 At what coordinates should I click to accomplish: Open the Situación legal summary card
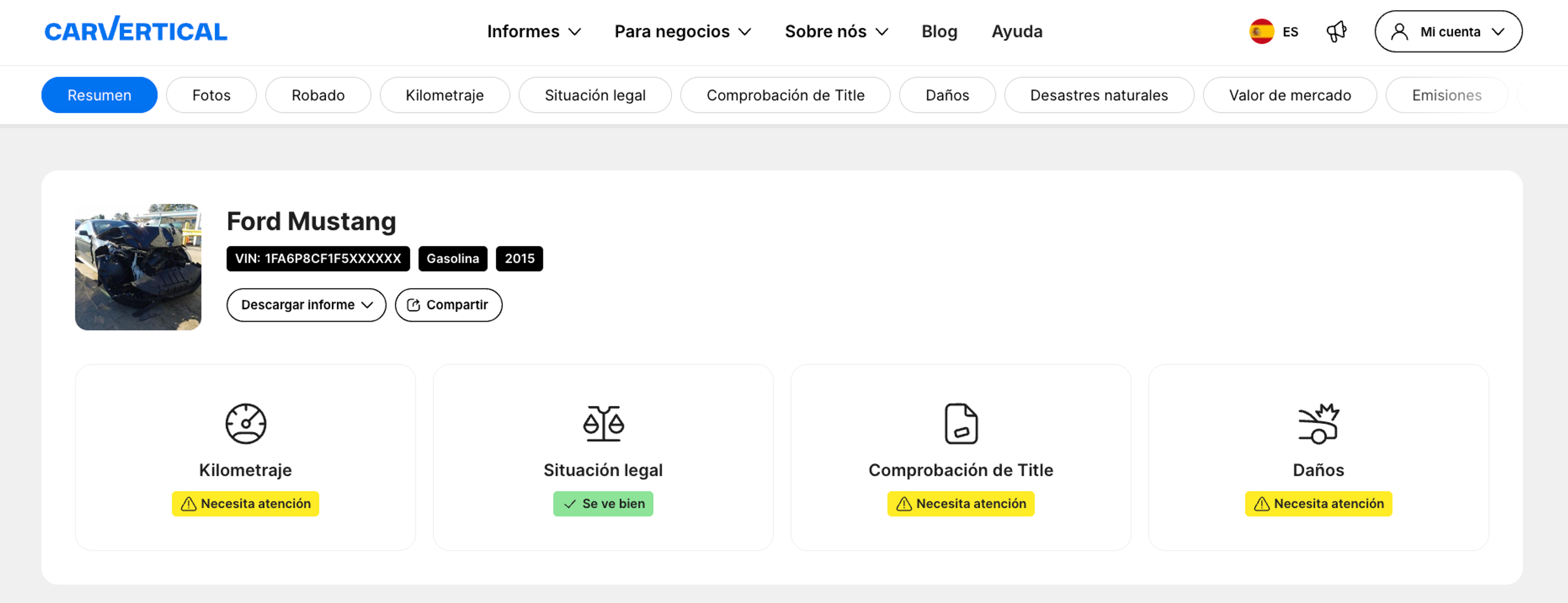click(x=603, y=458)
